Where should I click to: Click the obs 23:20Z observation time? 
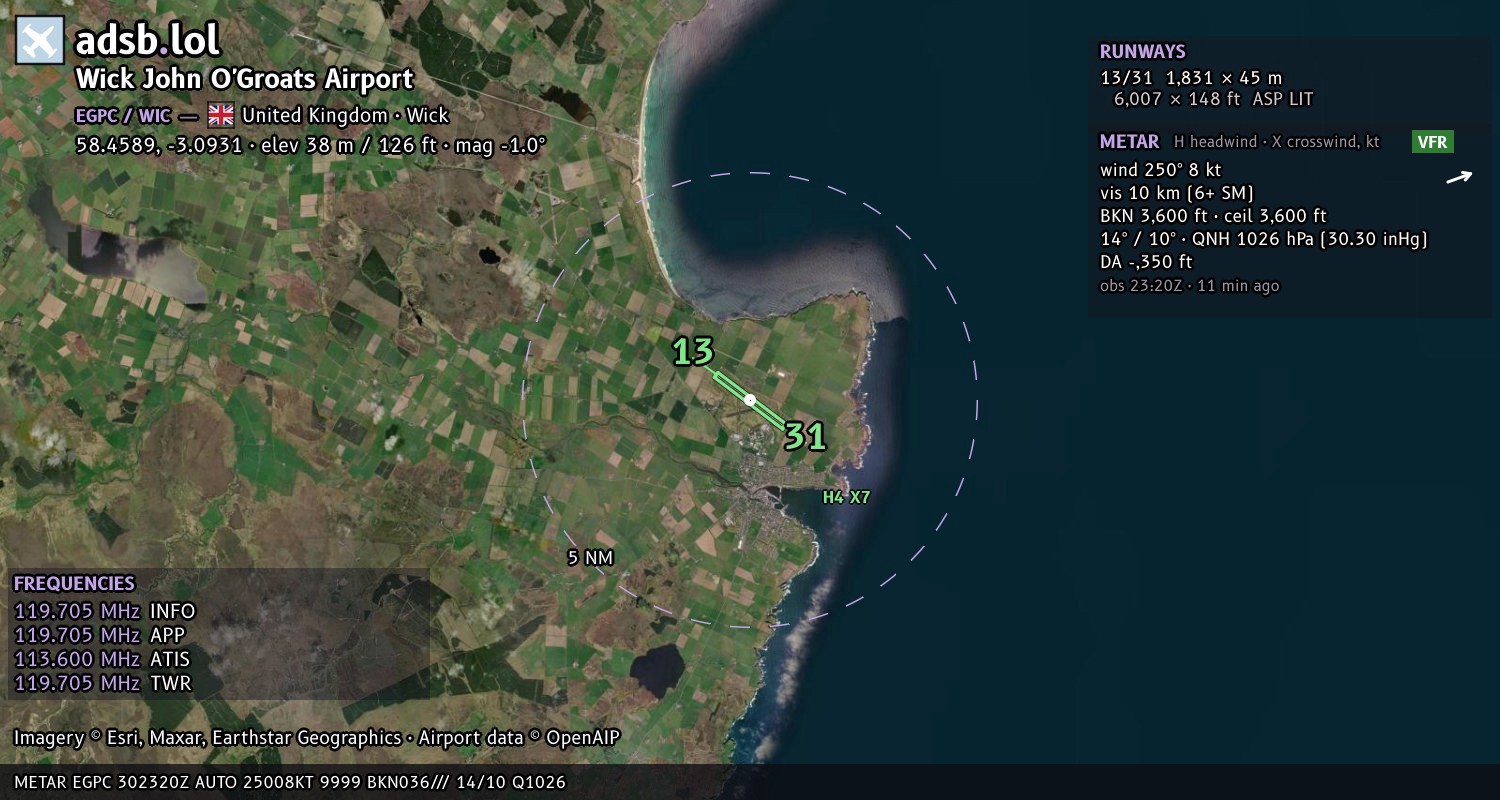[x=1189, y=286]
